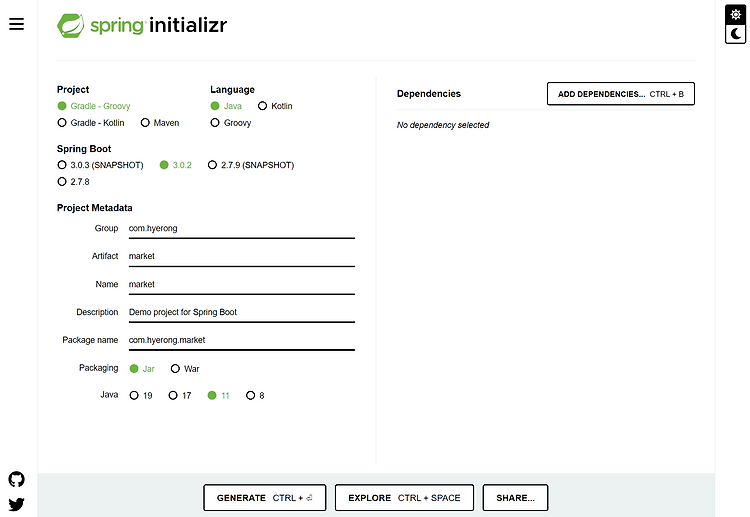
Task: Click the Project Metadata heading
Action: click(x=94, y=208)
